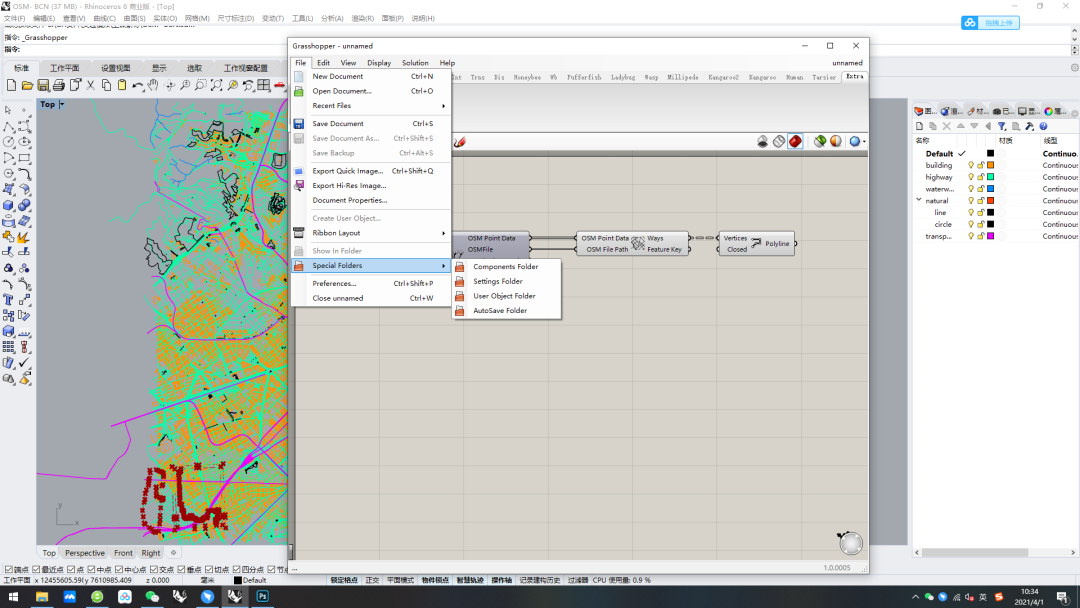Open the Grasshopper Solution menu
The image size is (1080, 608).
pyautogui.click(x=415, y=63)
